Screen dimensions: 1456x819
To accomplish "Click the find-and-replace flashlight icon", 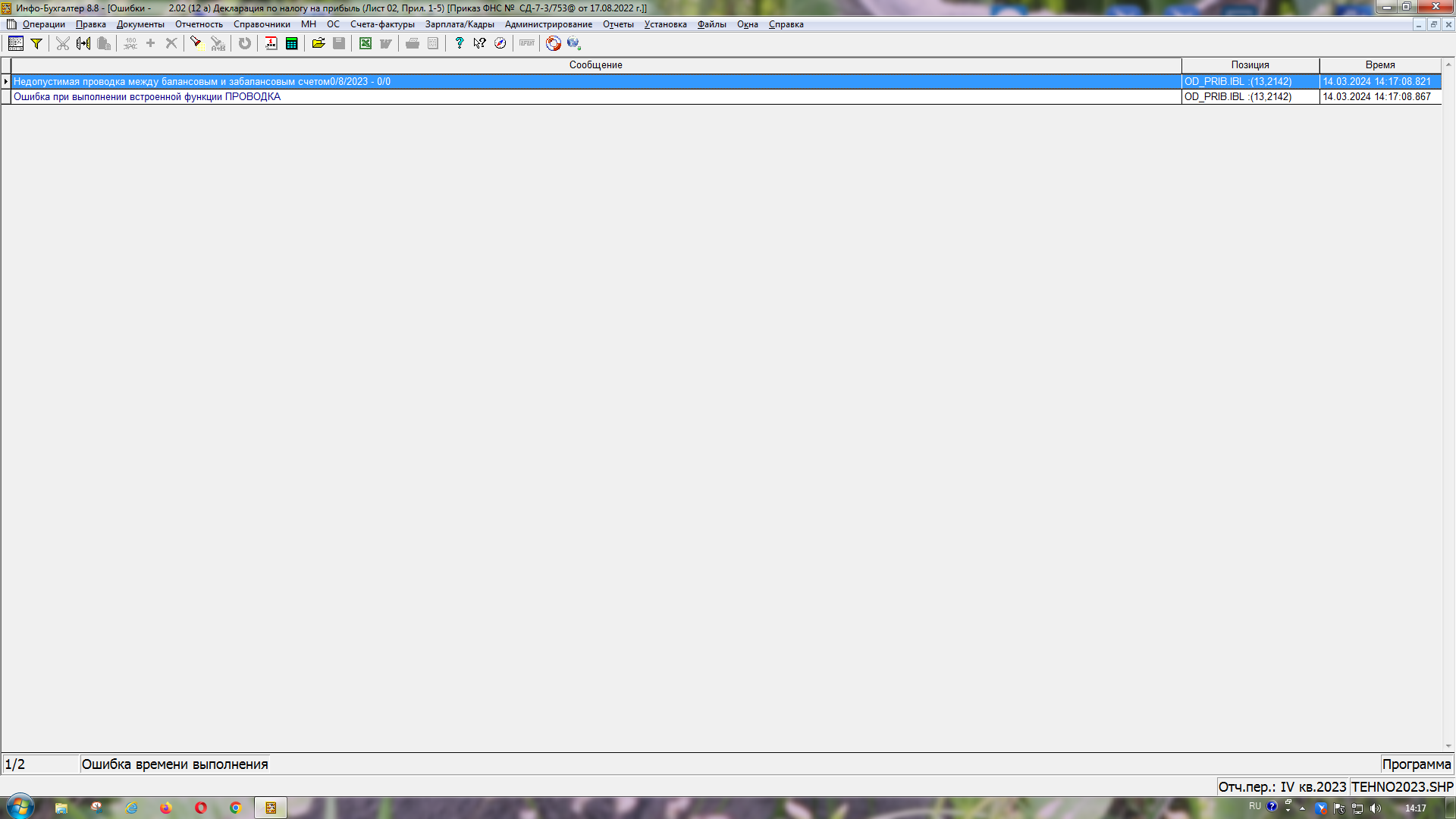I will pos(218,43).
